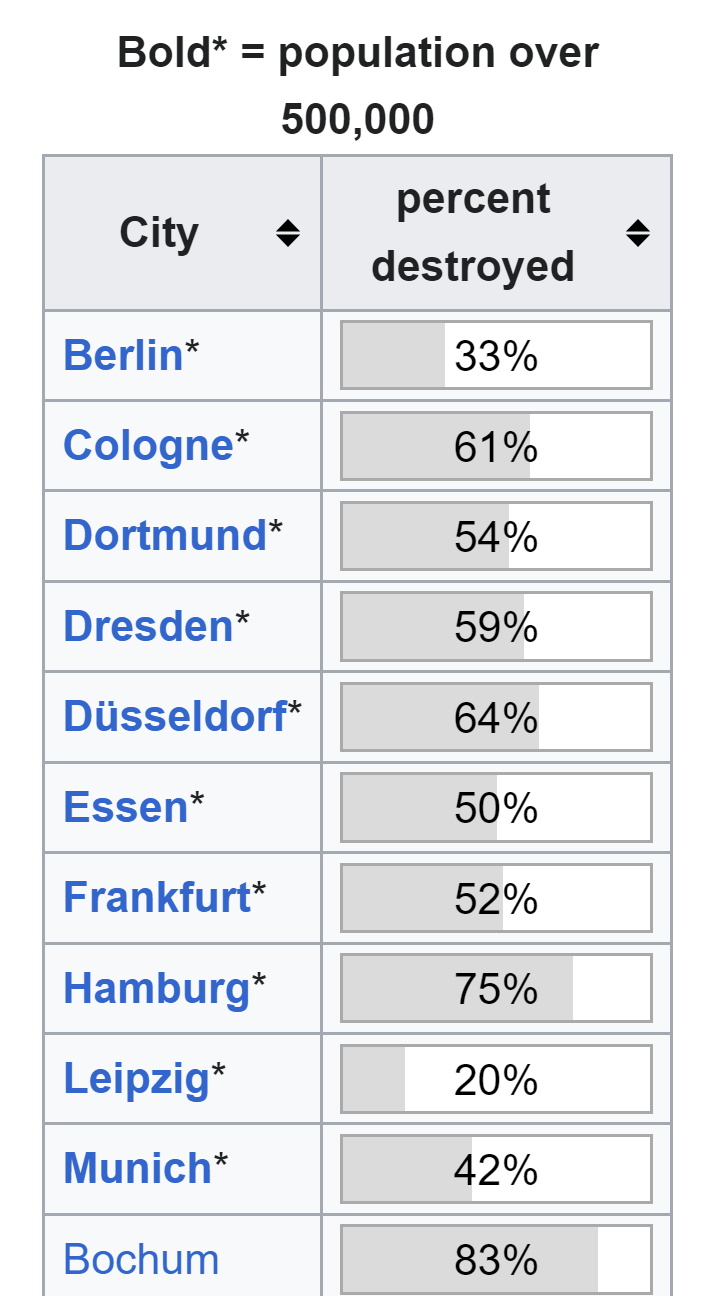Screen dimensions: 710x1296
Task: Click Hamburg's 75% progress bar
Action: pyautogui.click(x=496, y=988)
